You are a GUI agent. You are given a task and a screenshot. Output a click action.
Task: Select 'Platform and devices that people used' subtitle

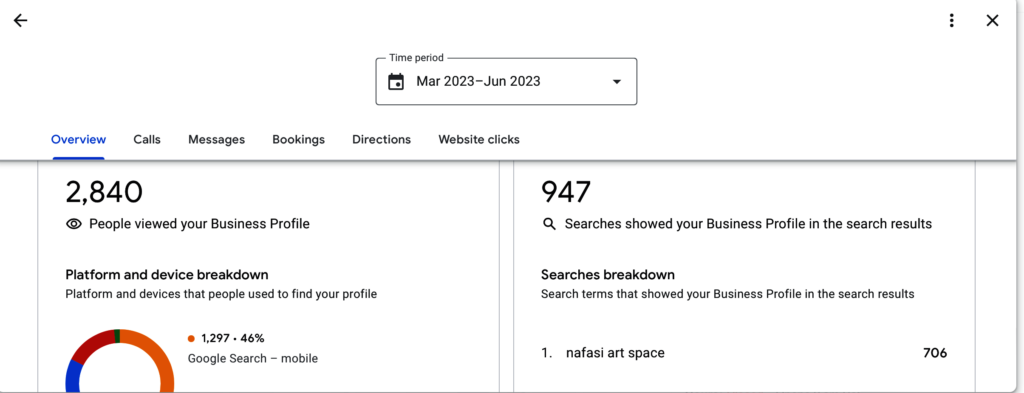(x=221, y=294)
